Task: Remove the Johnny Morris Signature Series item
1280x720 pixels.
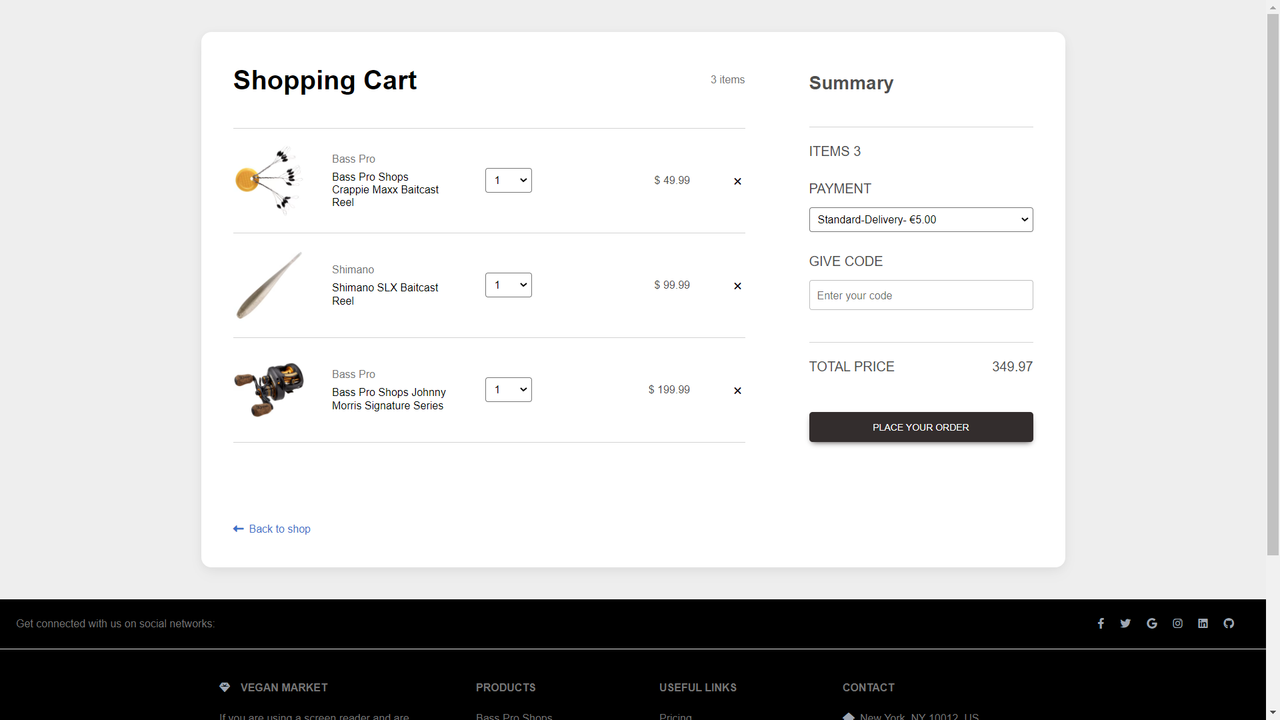Action: [x=738, y=391]
